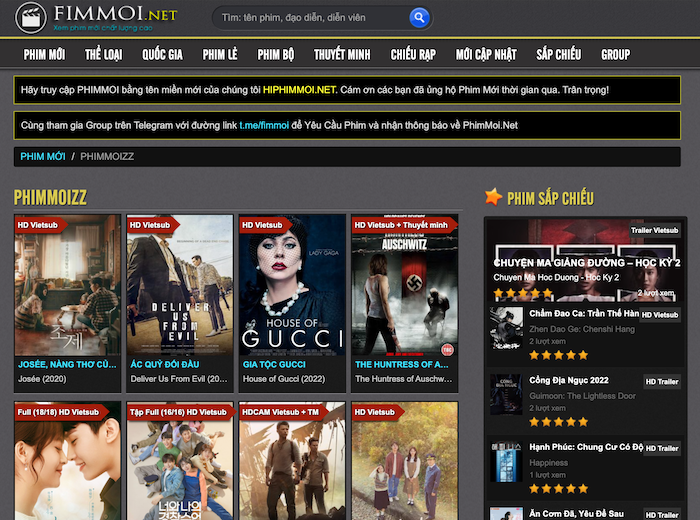Click the Josée, Nàng Thơ Củ... title

coord(67,364)
